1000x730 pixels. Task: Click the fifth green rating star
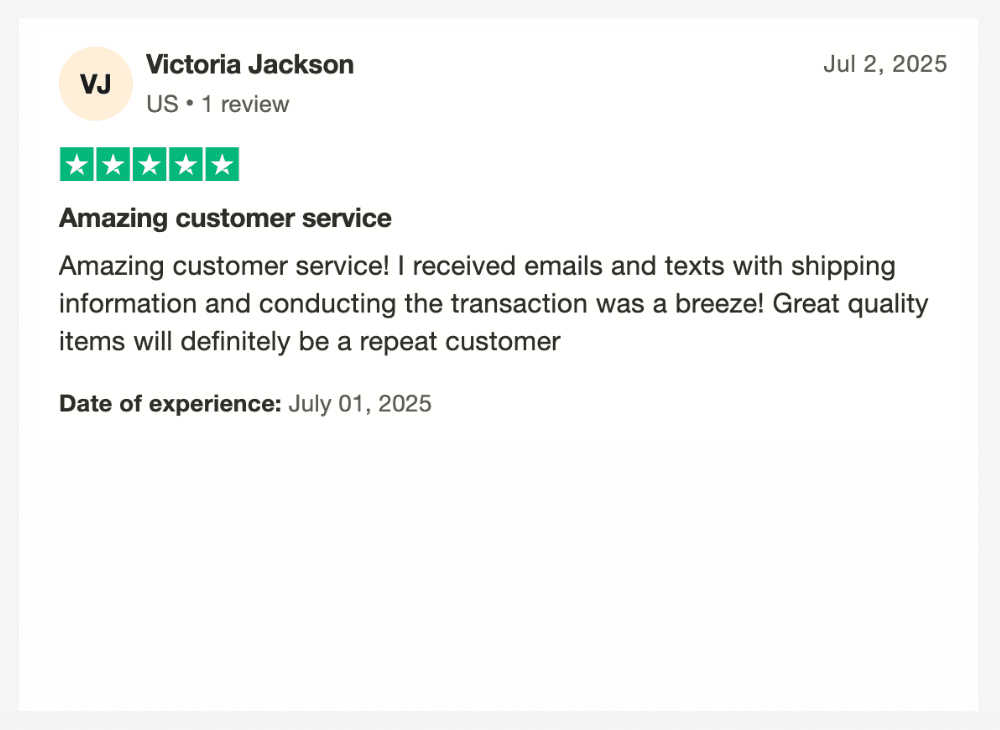pos(222,164)
